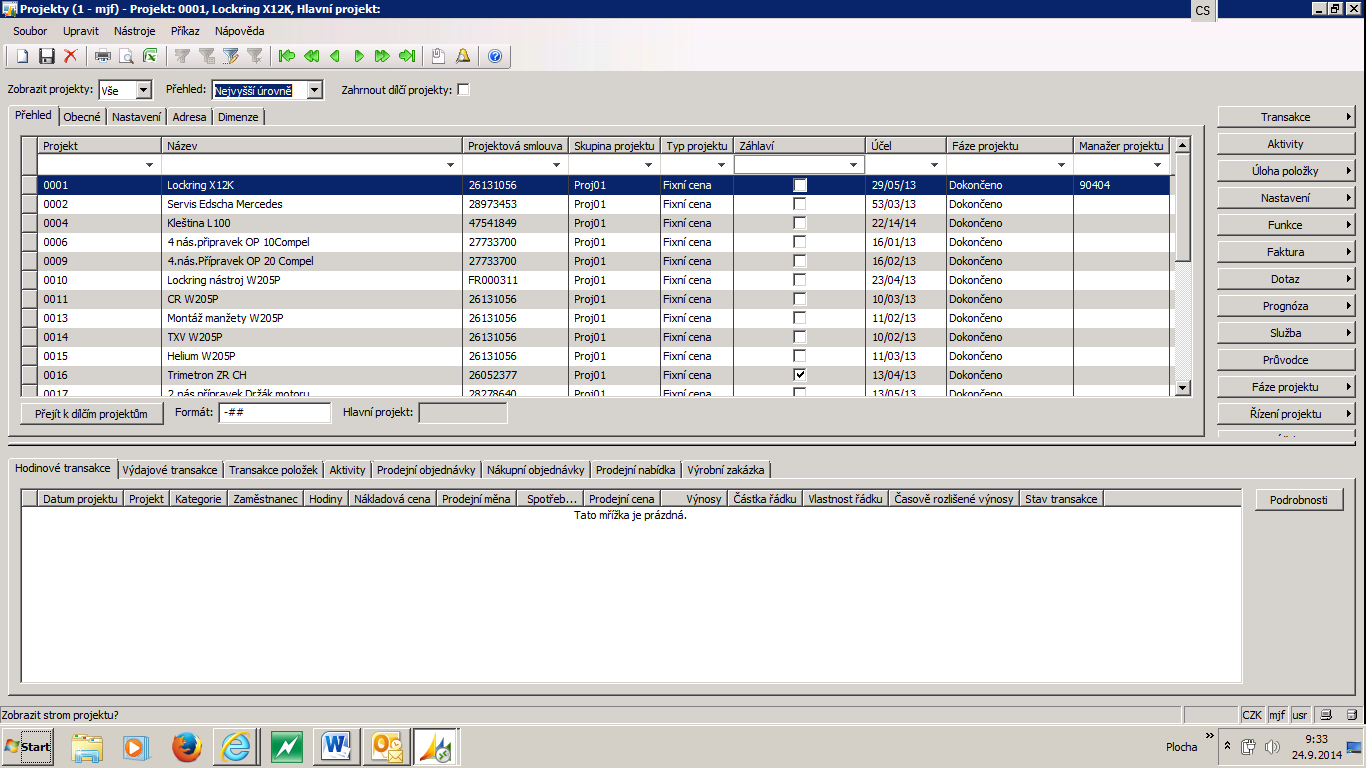This screenshot has height=768, width=1366.
Task: Open Zobrazit projekty dropdown
Action: point(143,90)
